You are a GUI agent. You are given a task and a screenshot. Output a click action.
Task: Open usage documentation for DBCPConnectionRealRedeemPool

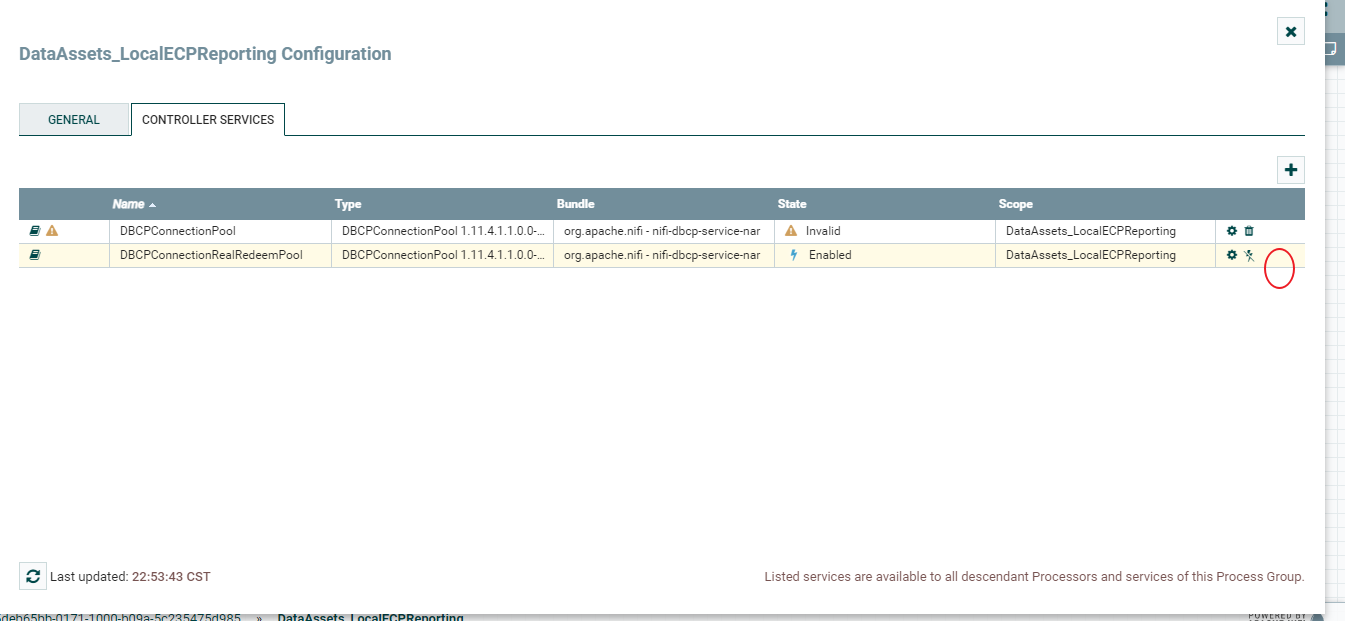click(33, 255)
